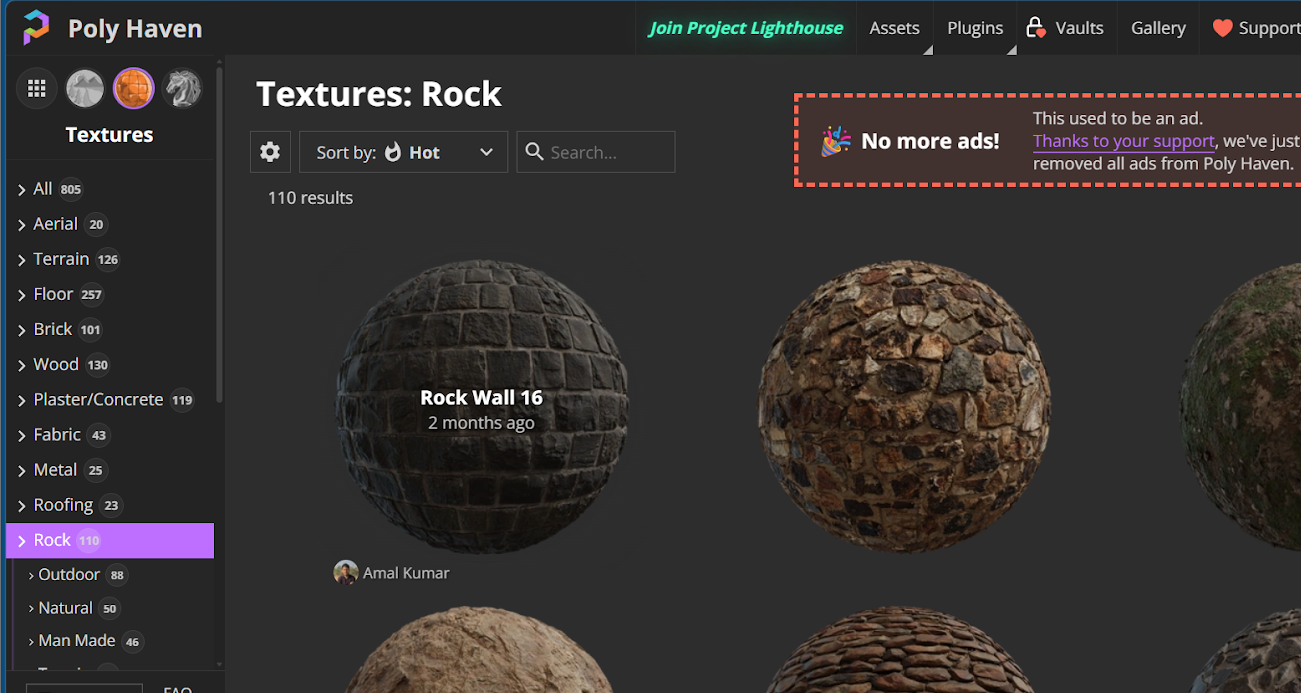Click the 805 count badge
The height and width of the screenshot is (693, 1301).
(x=70, y=190)
